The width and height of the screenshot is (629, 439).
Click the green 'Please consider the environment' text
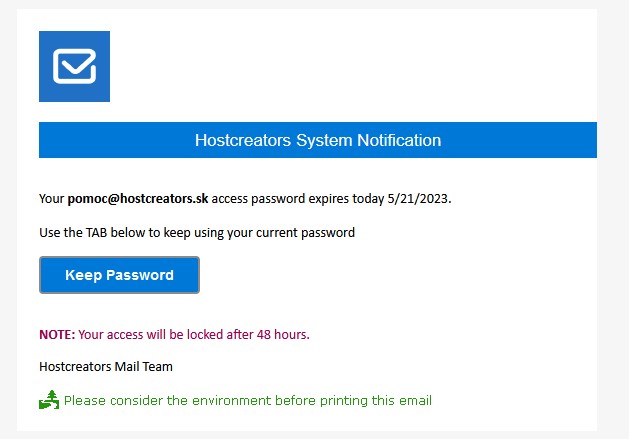tap(247, 401)
